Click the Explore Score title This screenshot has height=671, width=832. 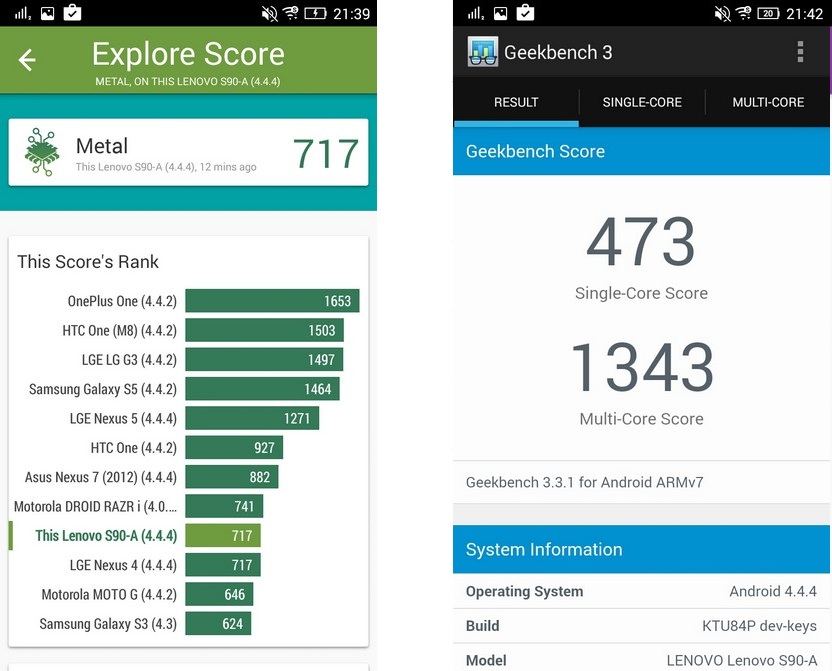click(x=188, y=54)
